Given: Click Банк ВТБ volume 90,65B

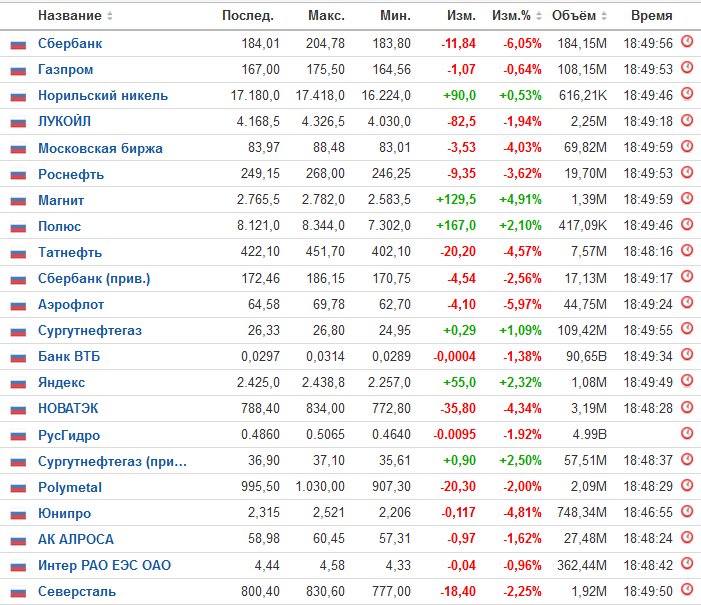Looking at the screenshot, I should [586, 356].
